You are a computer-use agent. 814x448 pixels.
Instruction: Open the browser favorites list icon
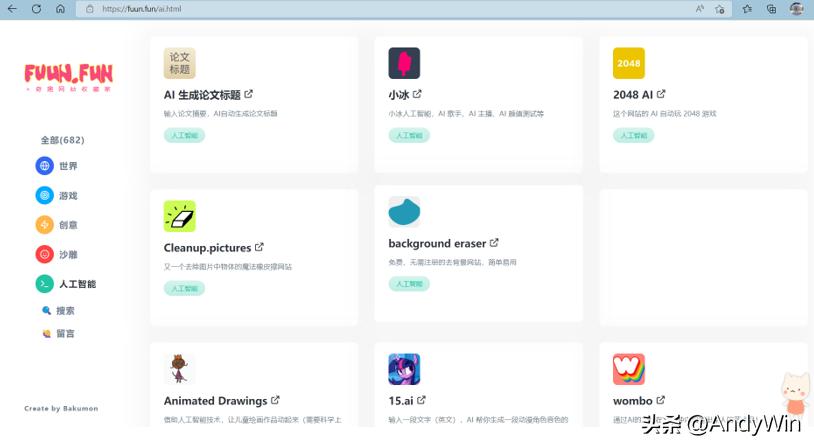[747, 9]
